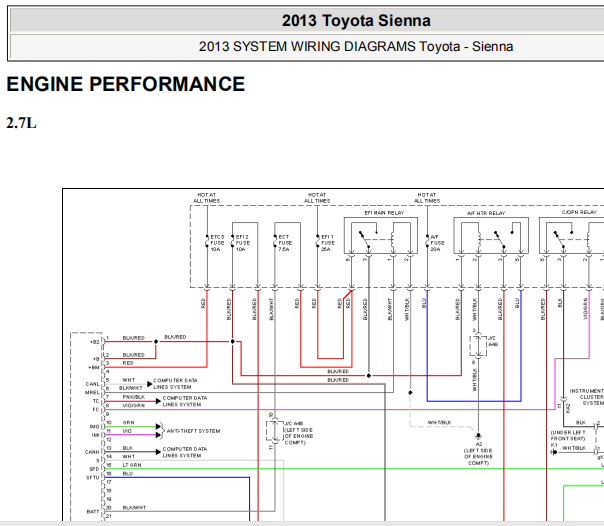
Task: Click the "A/F HTR RELAY" label
Action: coord(486,213)
